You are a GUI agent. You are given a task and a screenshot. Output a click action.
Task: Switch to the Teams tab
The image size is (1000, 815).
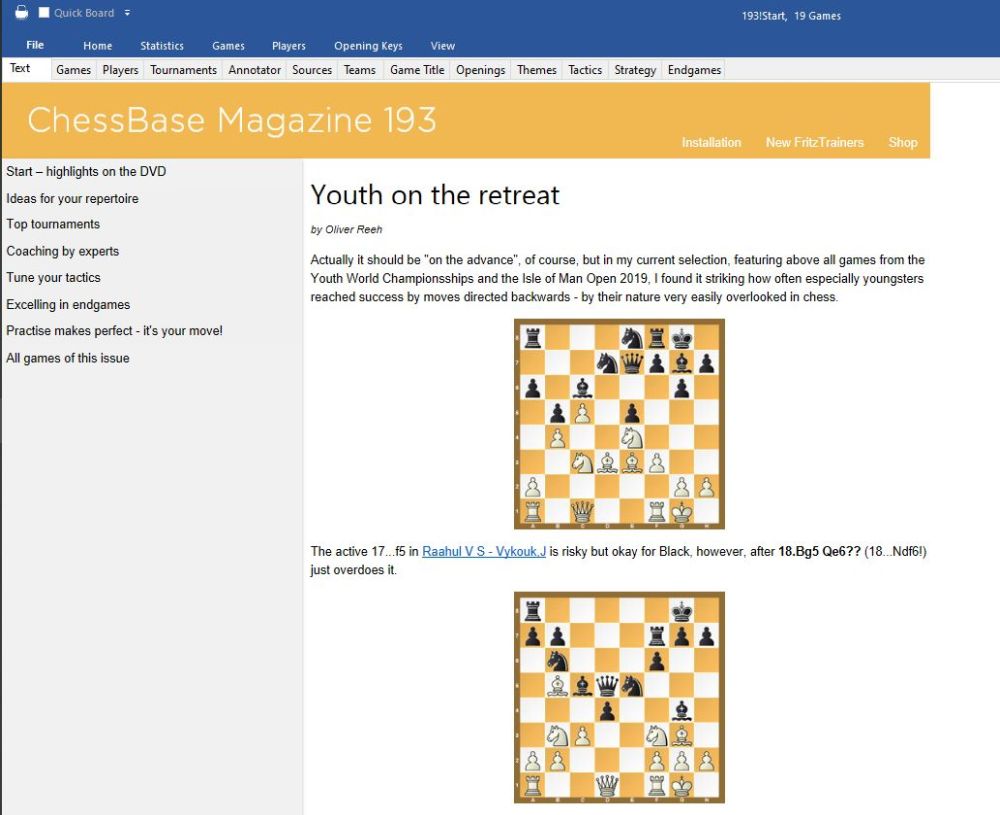click(x=360, y=70)
